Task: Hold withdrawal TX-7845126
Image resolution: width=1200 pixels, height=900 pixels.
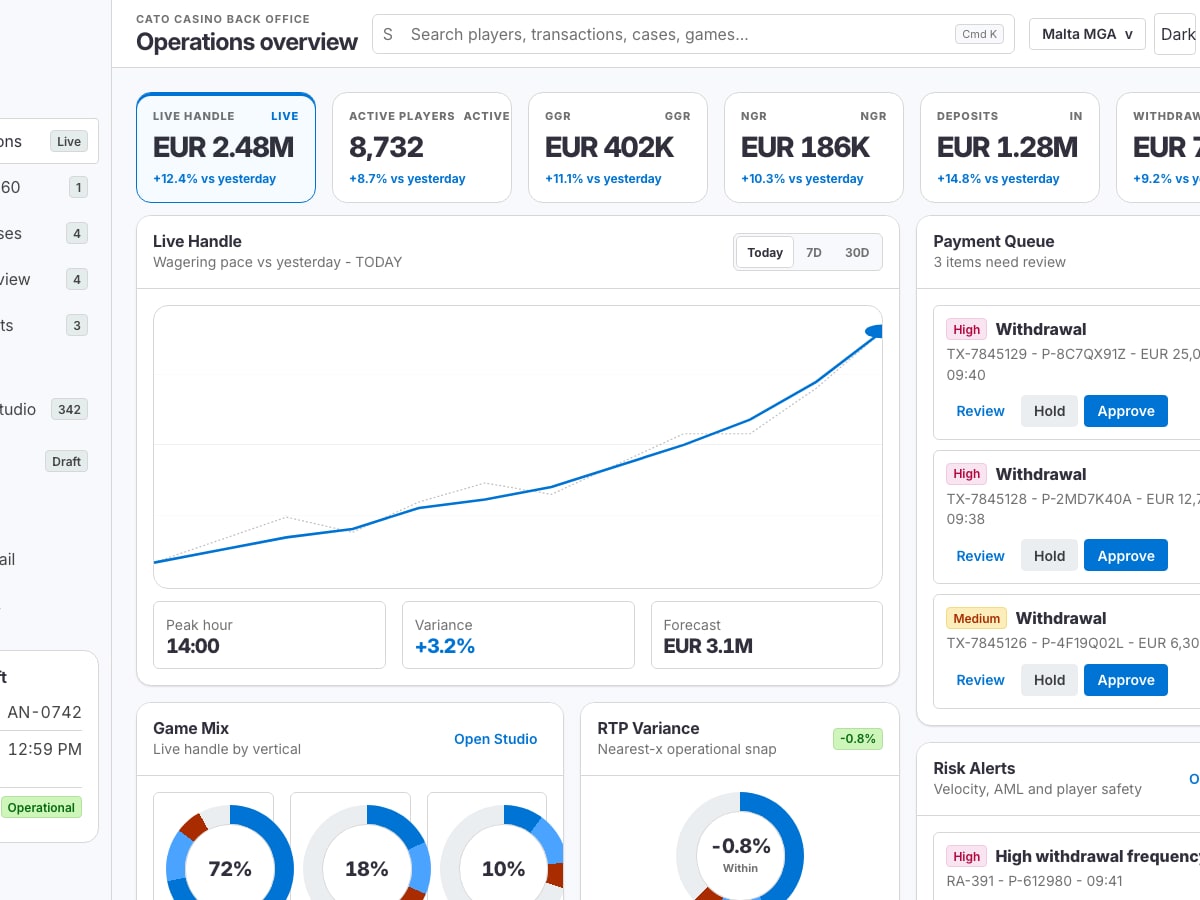Action: click(1049, 680)
